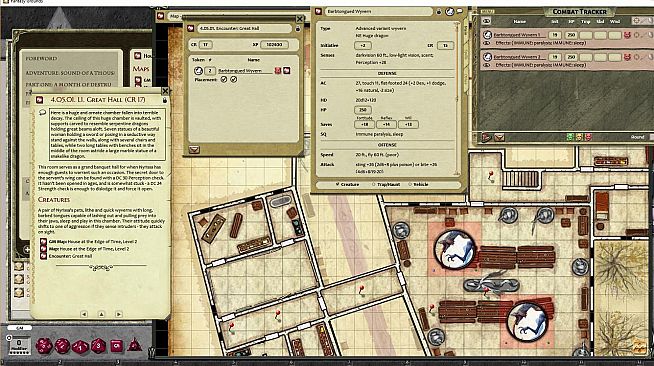Edit Wyvern 2 HP value

point(571,57)
